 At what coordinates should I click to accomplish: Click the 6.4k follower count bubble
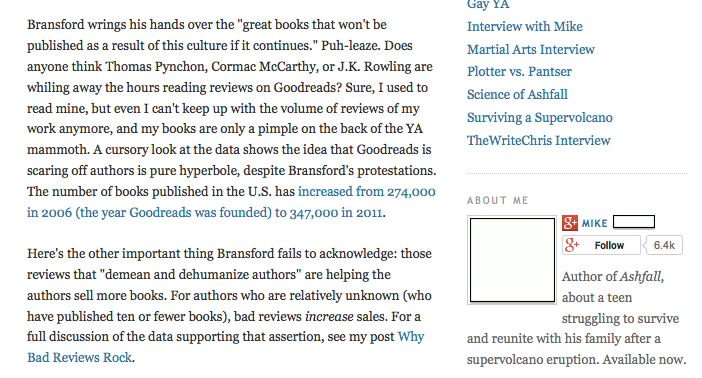[x=664, y=245]
